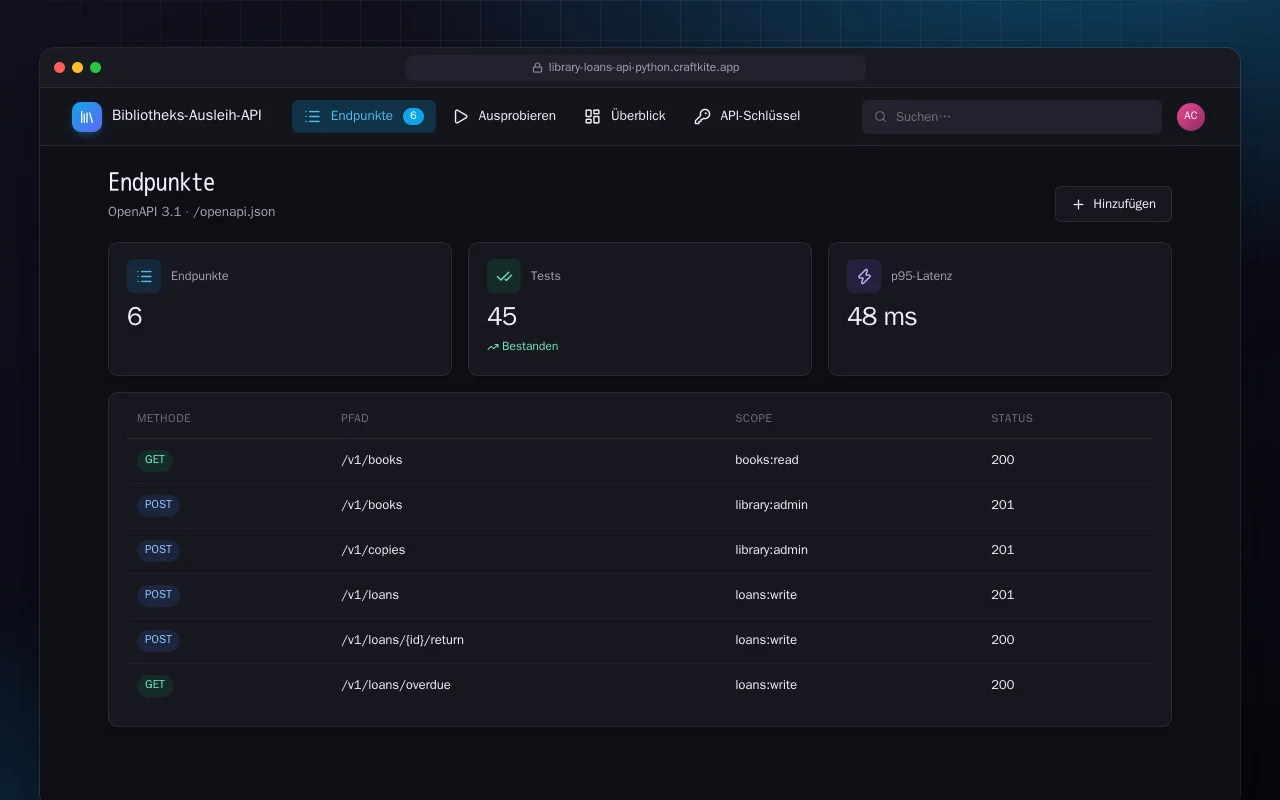This screenshot has height=800, width=1280.
Task: Click library:admin scope in /v1/copies row
Action: [771, 550]
